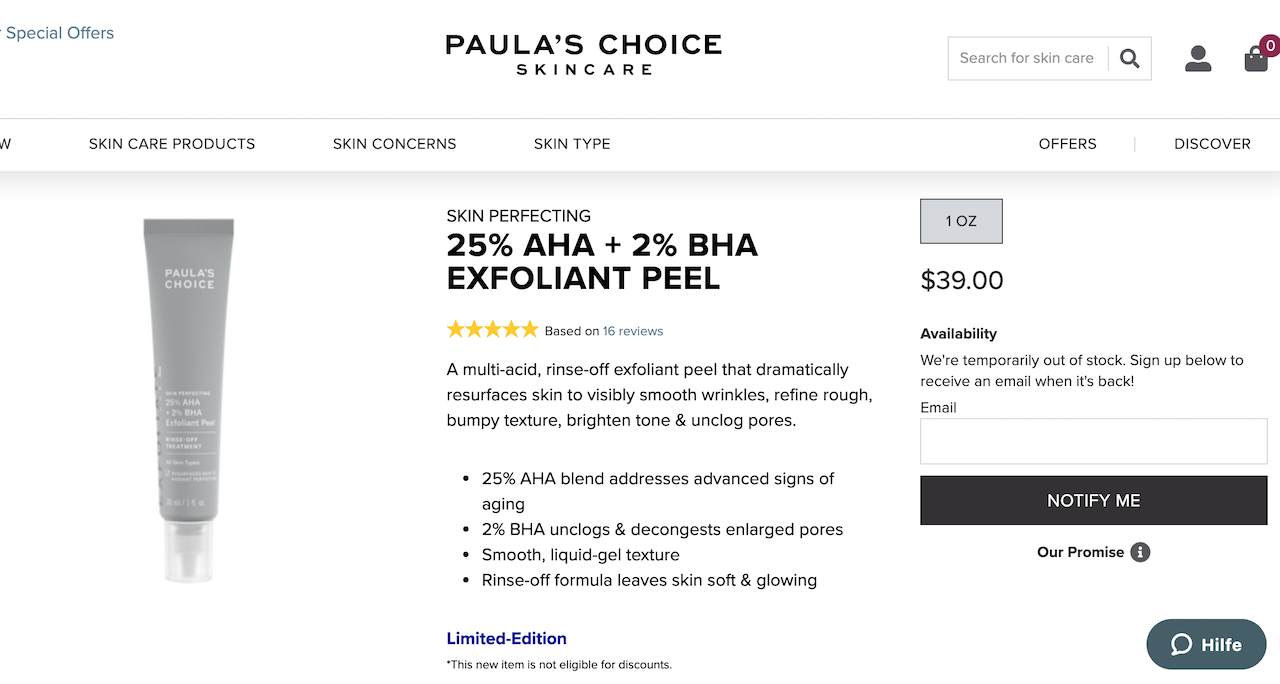Open the Hilfe chat bubble

[1206, 644]
